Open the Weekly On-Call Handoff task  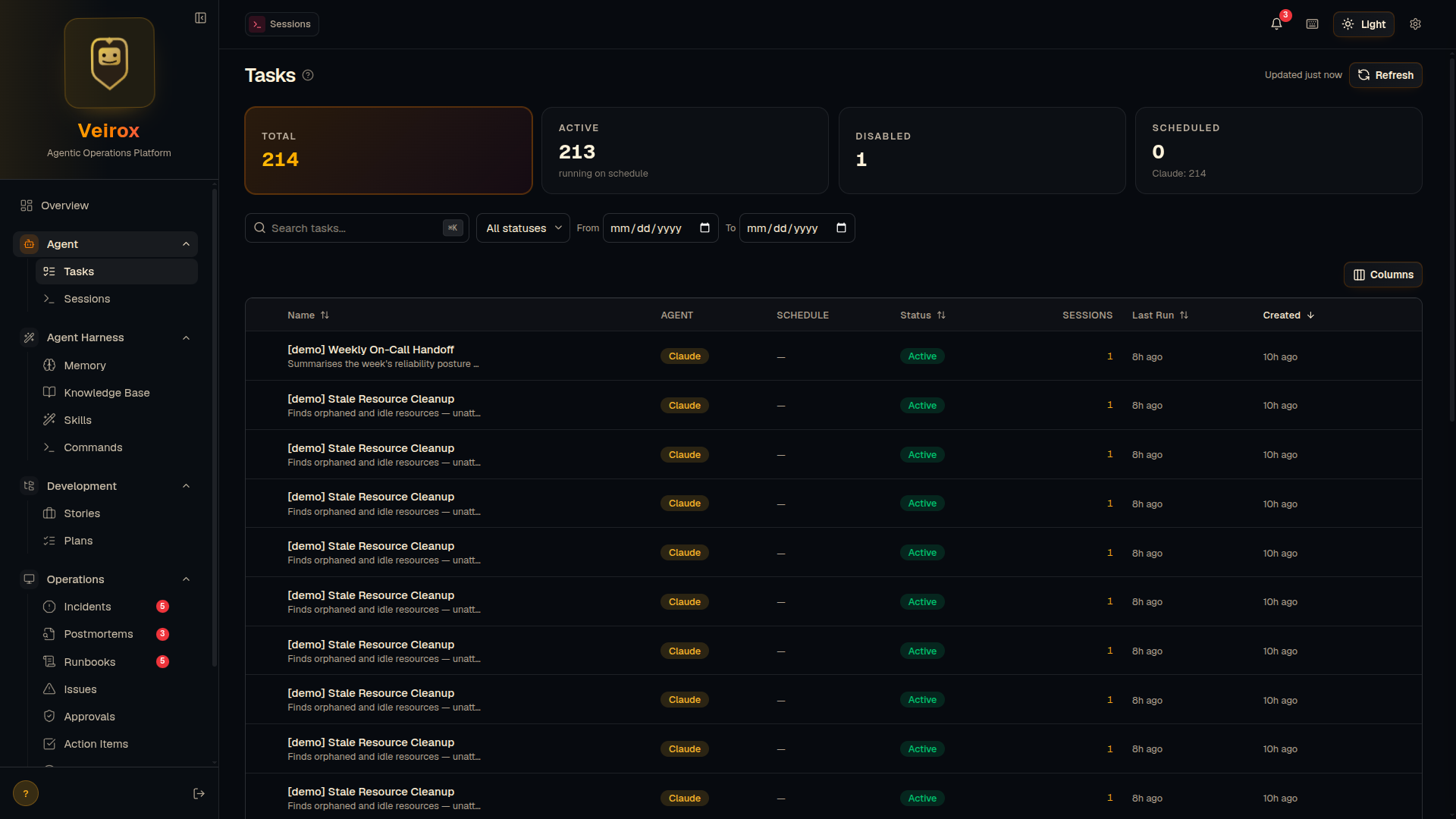point(370,350)
